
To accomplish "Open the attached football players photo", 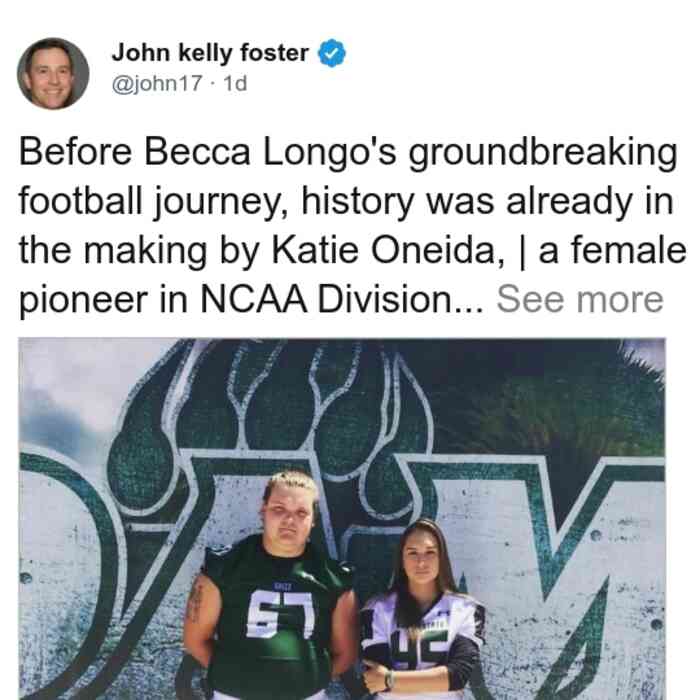I will coord(342,519).
